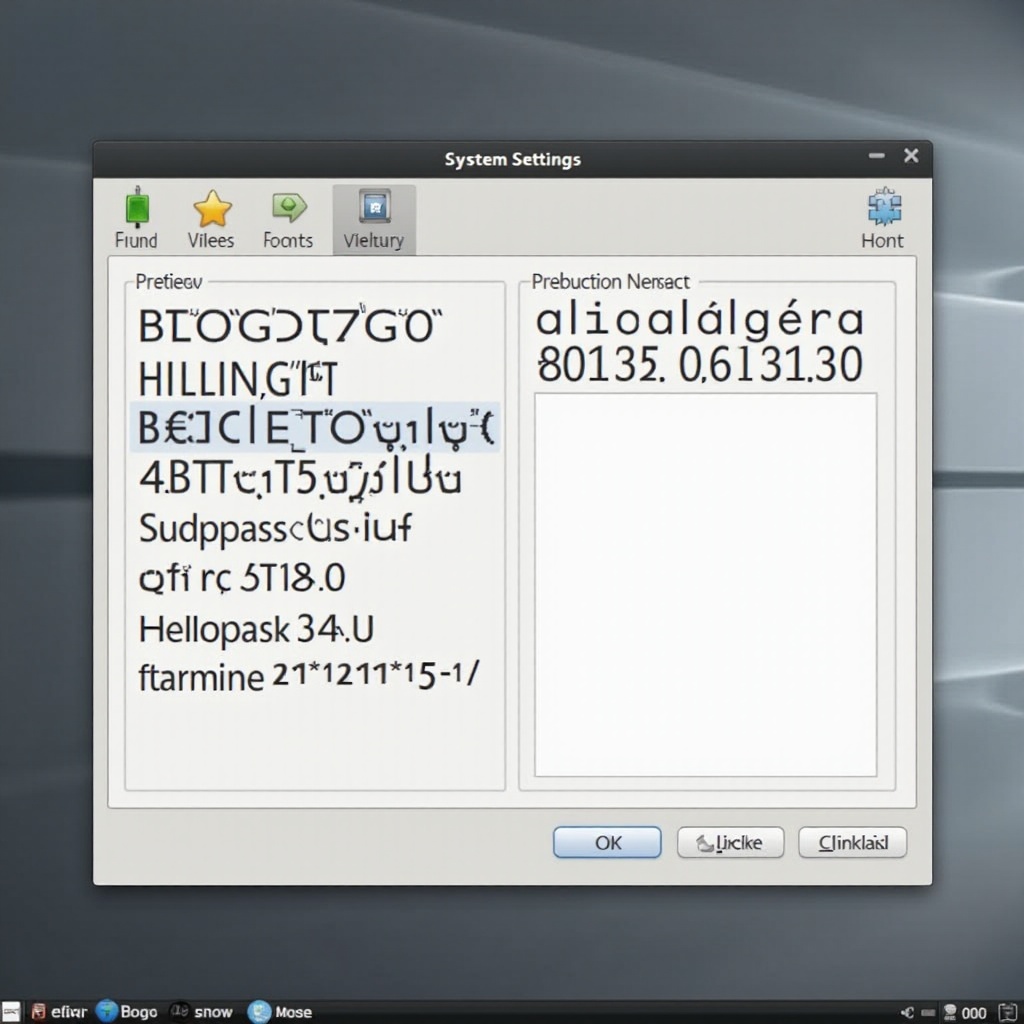Click the clipboard icon at tray's far right
1024x1024 pixels.
click(x=1008, y=1013)
